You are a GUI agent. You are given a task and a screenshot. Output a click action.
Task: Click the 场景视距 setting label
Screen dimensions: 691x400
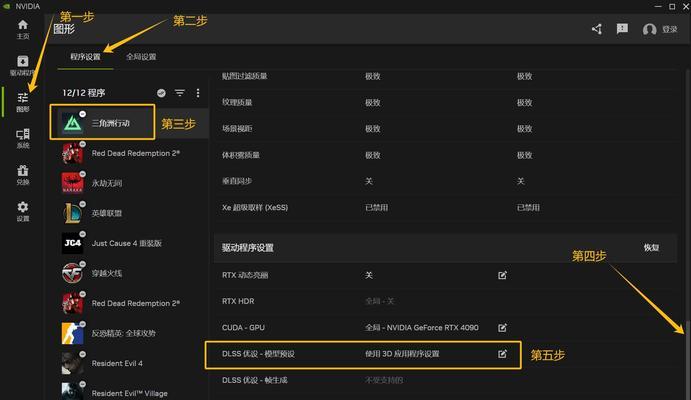[x=237, y=129]
